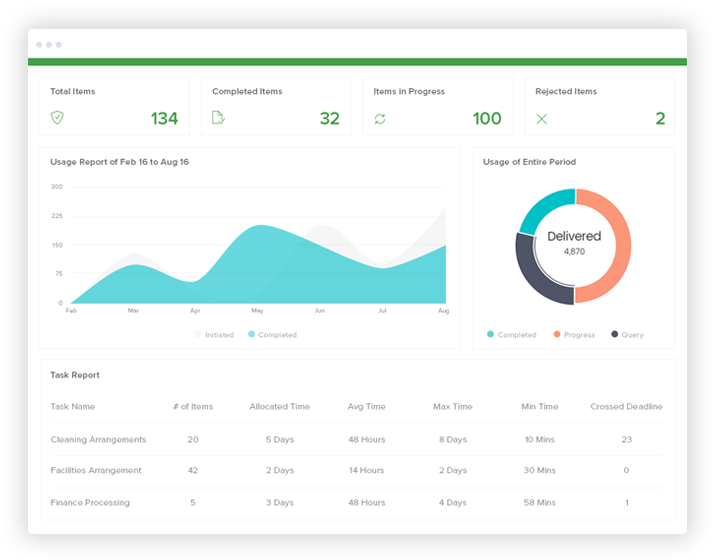
Task: Click the 10 Mins min time value
Action: pyautogui.click(x=539, y=440)
